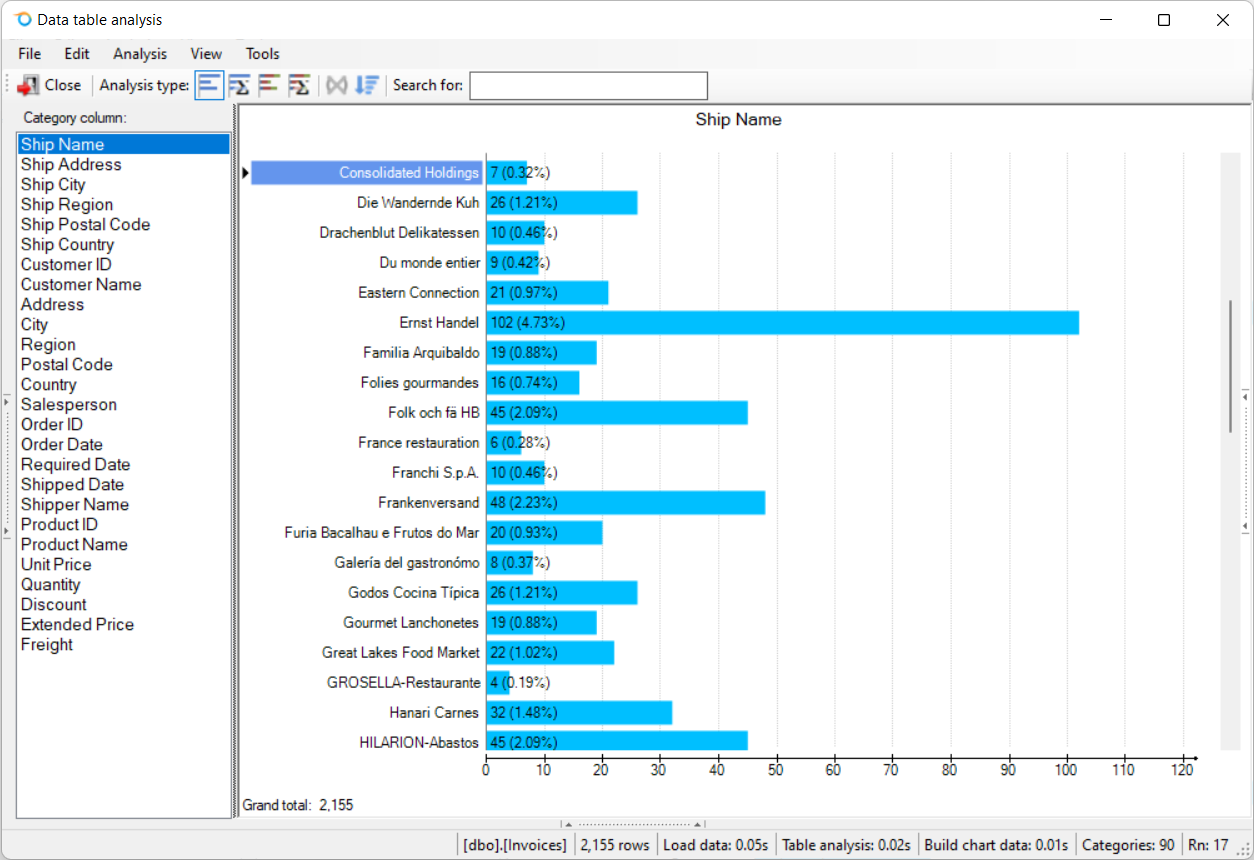Select the first Analysis type bar-chart icon
Viewport: 1254px width, 860px height.
pos(209,85)
